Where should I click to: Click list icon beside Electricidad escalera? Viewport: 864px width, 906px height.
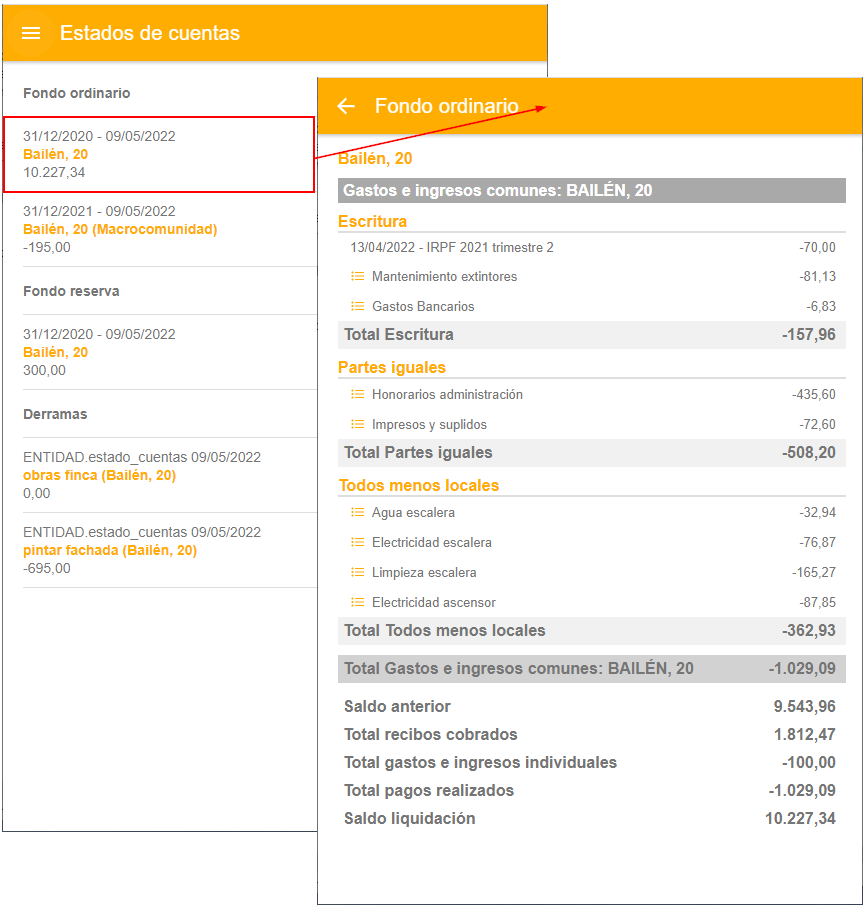(358, 542)
